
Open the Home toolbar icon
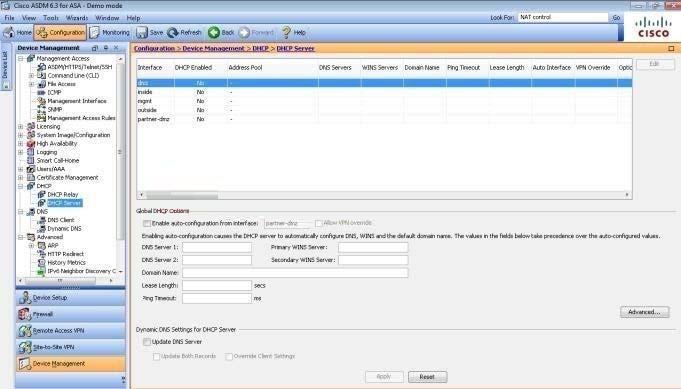pos(9,33)
